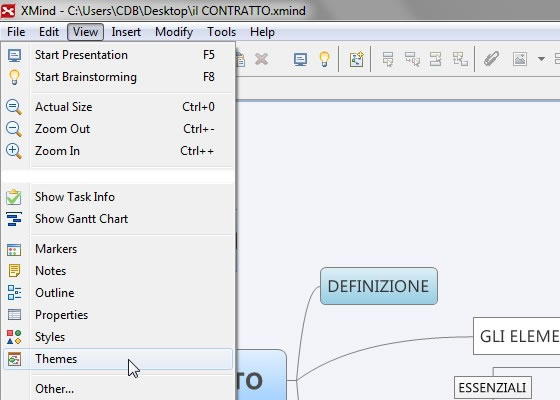This screenshot has height=400, width=560.
Task: Click the Zoom In magnifier icon
Action: point(14,151)
